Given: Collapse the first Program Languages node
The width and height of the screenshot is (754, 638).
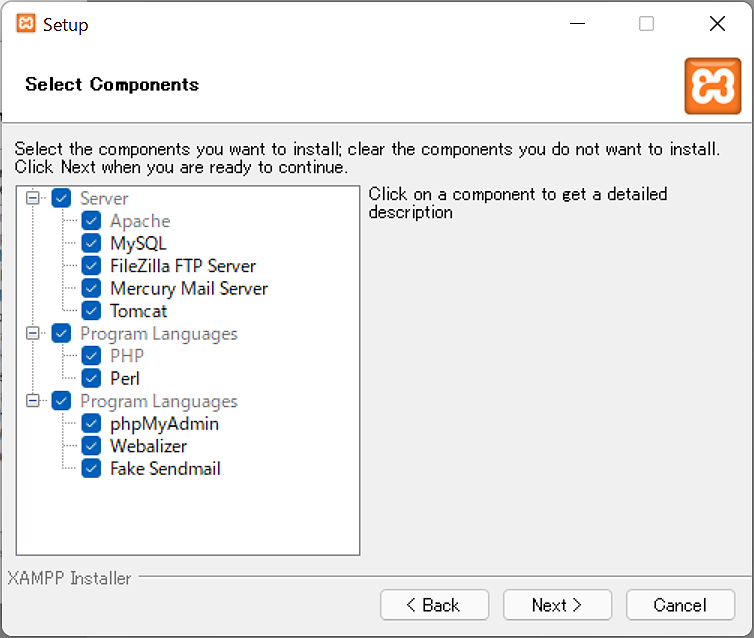Looking at the screenshot, I should coord(33,333).
